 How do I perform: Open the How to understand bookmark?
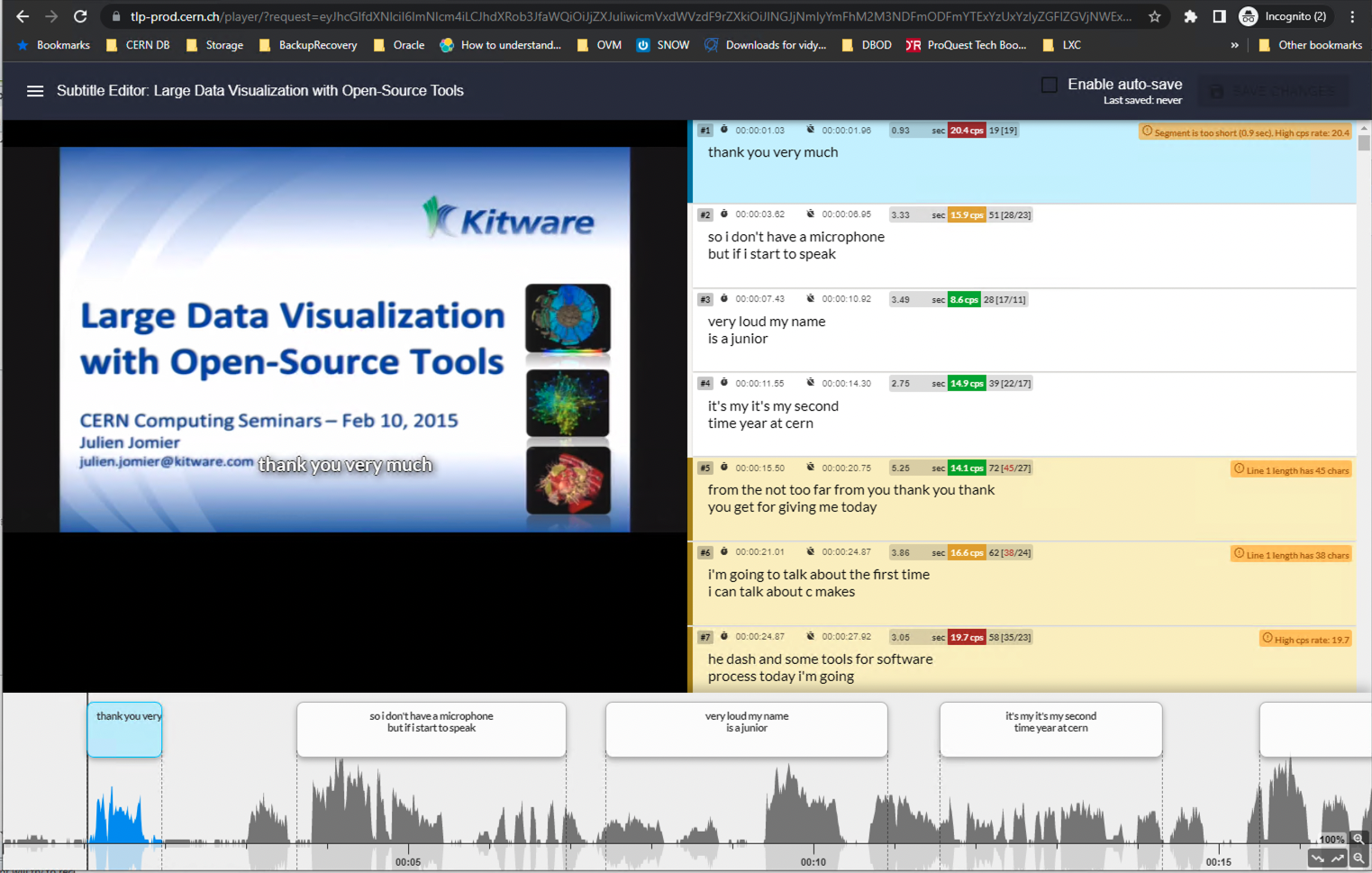pos(501,45)
